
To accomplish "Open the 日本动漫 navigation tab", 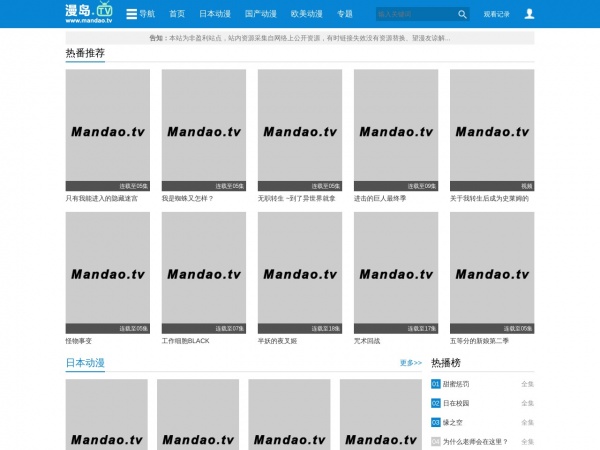I will coord(215,14).
